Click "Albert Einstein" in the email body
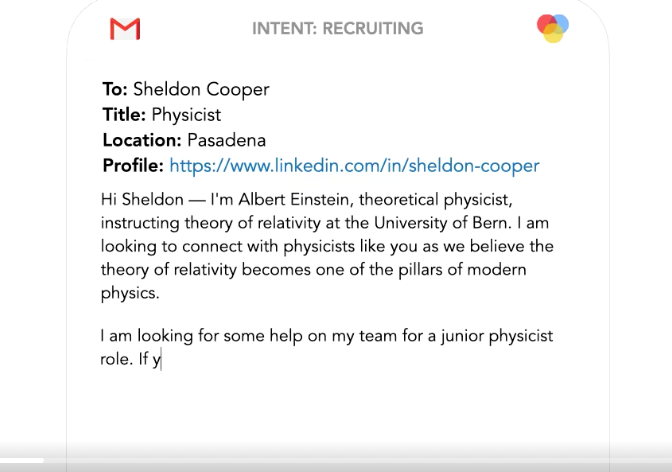The width and height of the screenshot is (672, 472). point(294,199)
